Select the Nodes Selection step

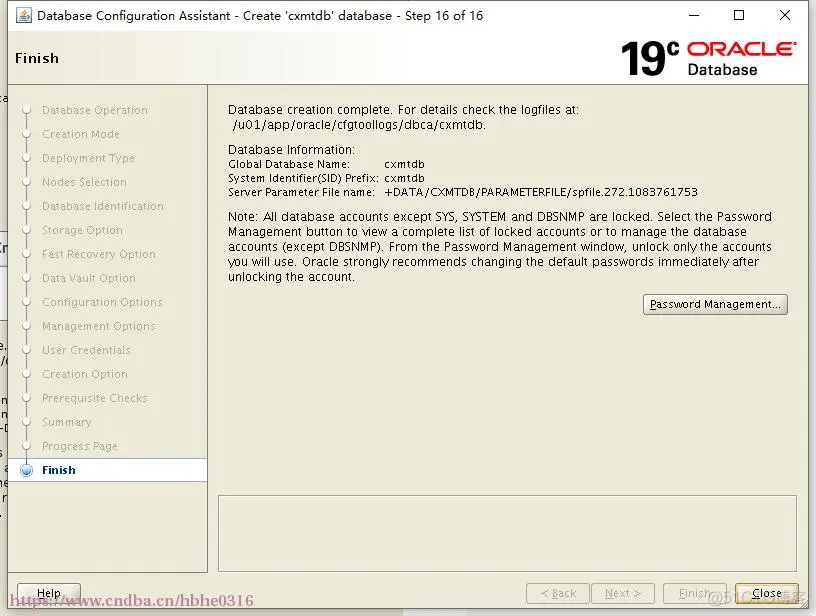coord(84,182)
